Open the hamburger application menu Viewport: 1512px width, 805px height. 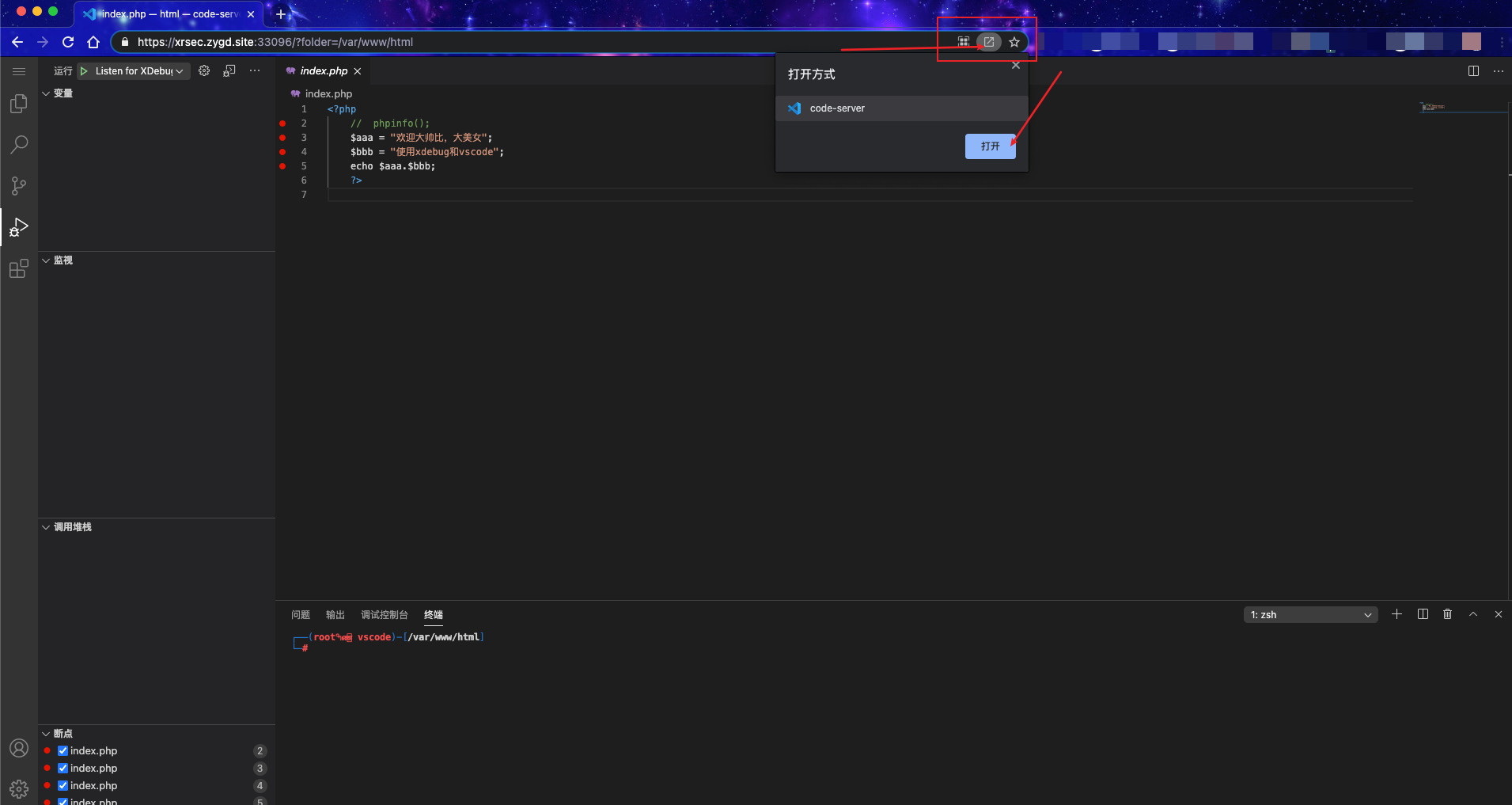pos(19,71)
